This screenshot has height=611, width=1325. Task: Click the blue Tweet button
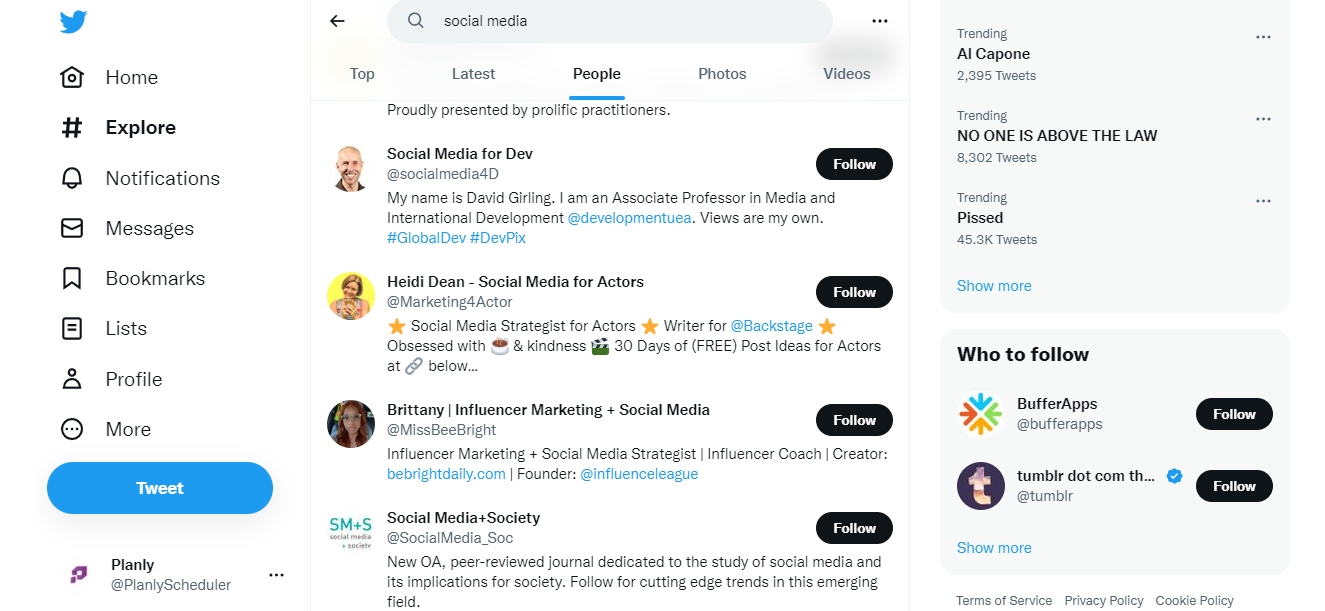160,488
